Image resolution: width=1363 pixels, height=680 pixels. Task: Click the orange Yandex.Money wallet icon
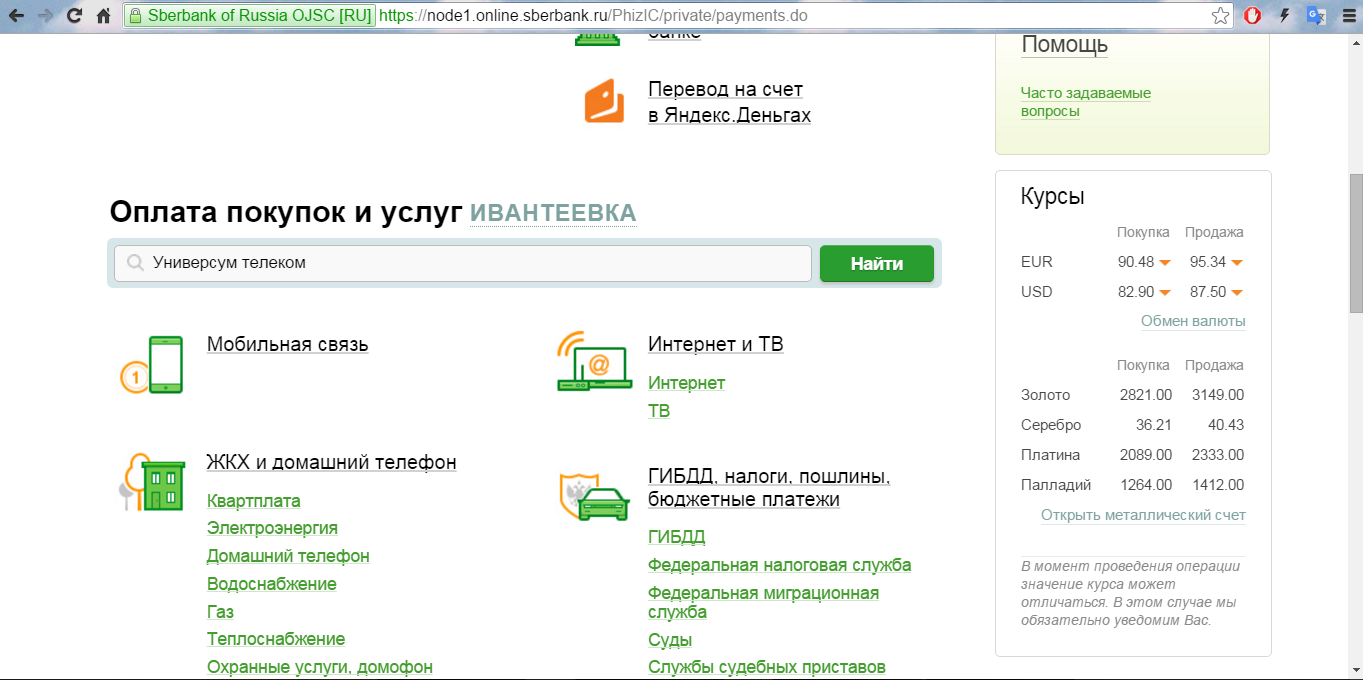(604, 102)
